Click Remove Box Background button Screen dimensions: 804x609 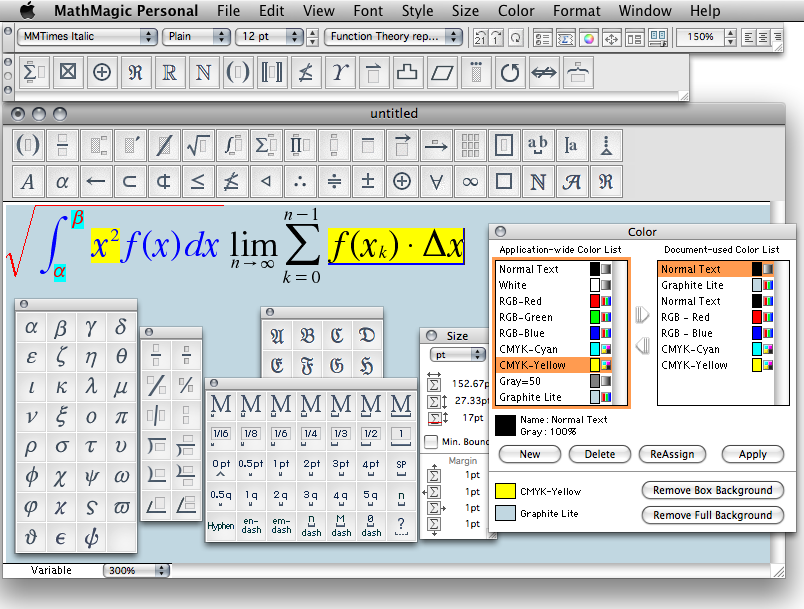pos(712,490)
